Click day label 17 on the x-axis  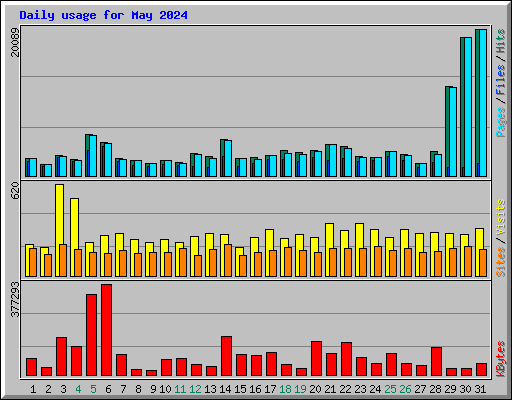click(270, 389)
